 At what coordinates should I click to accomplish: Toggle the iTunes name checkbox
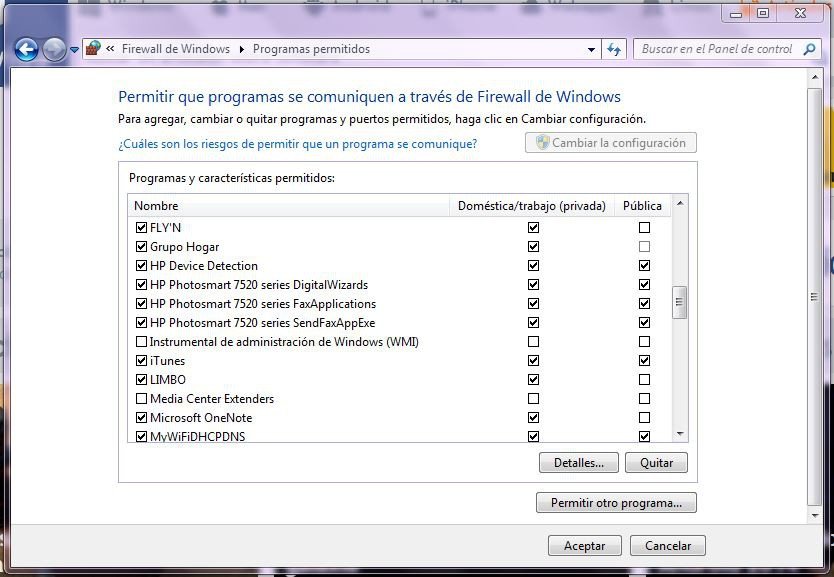point(141,361)
